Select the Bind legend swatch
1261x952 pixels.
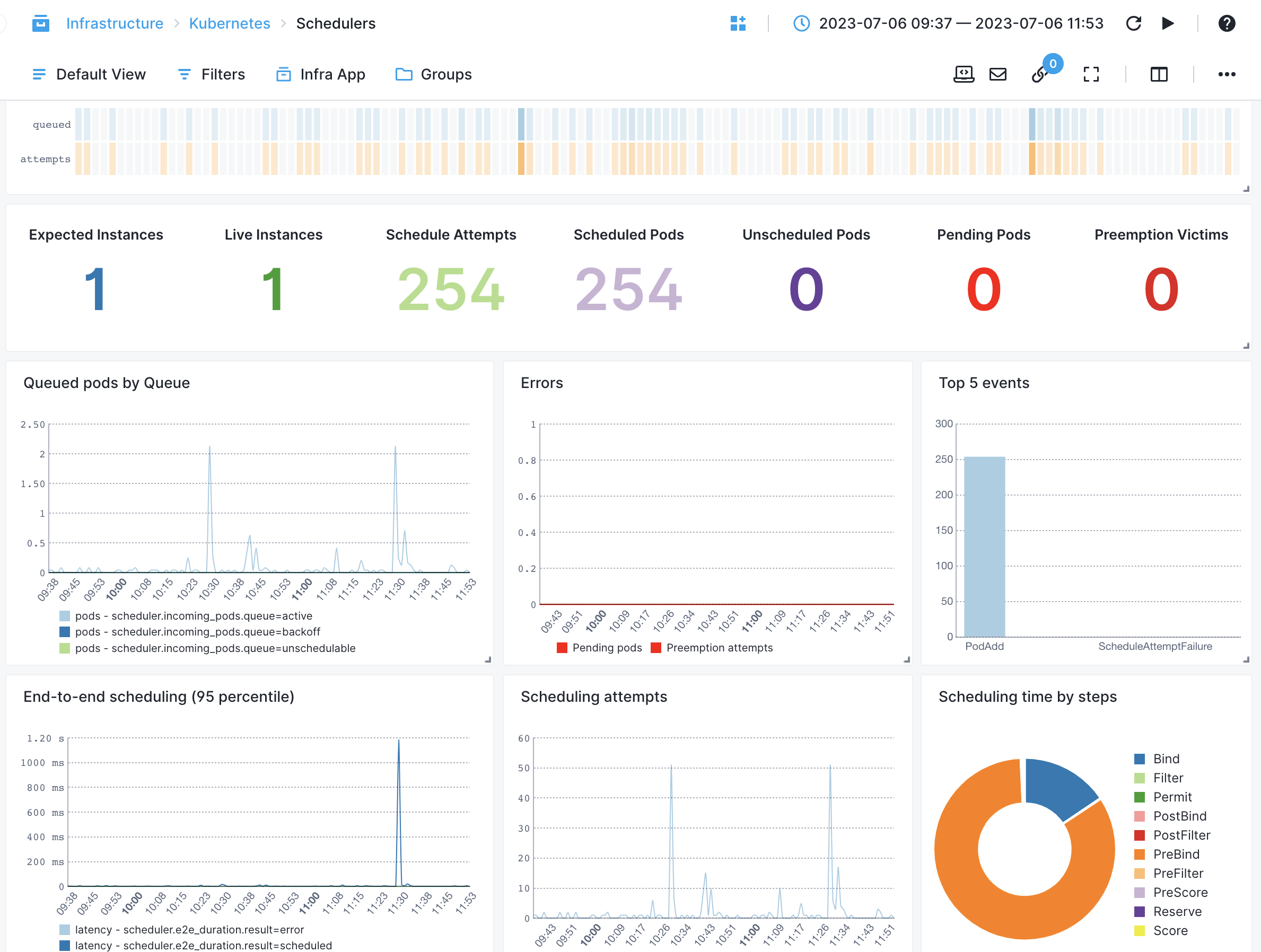tap(1140, 759)
